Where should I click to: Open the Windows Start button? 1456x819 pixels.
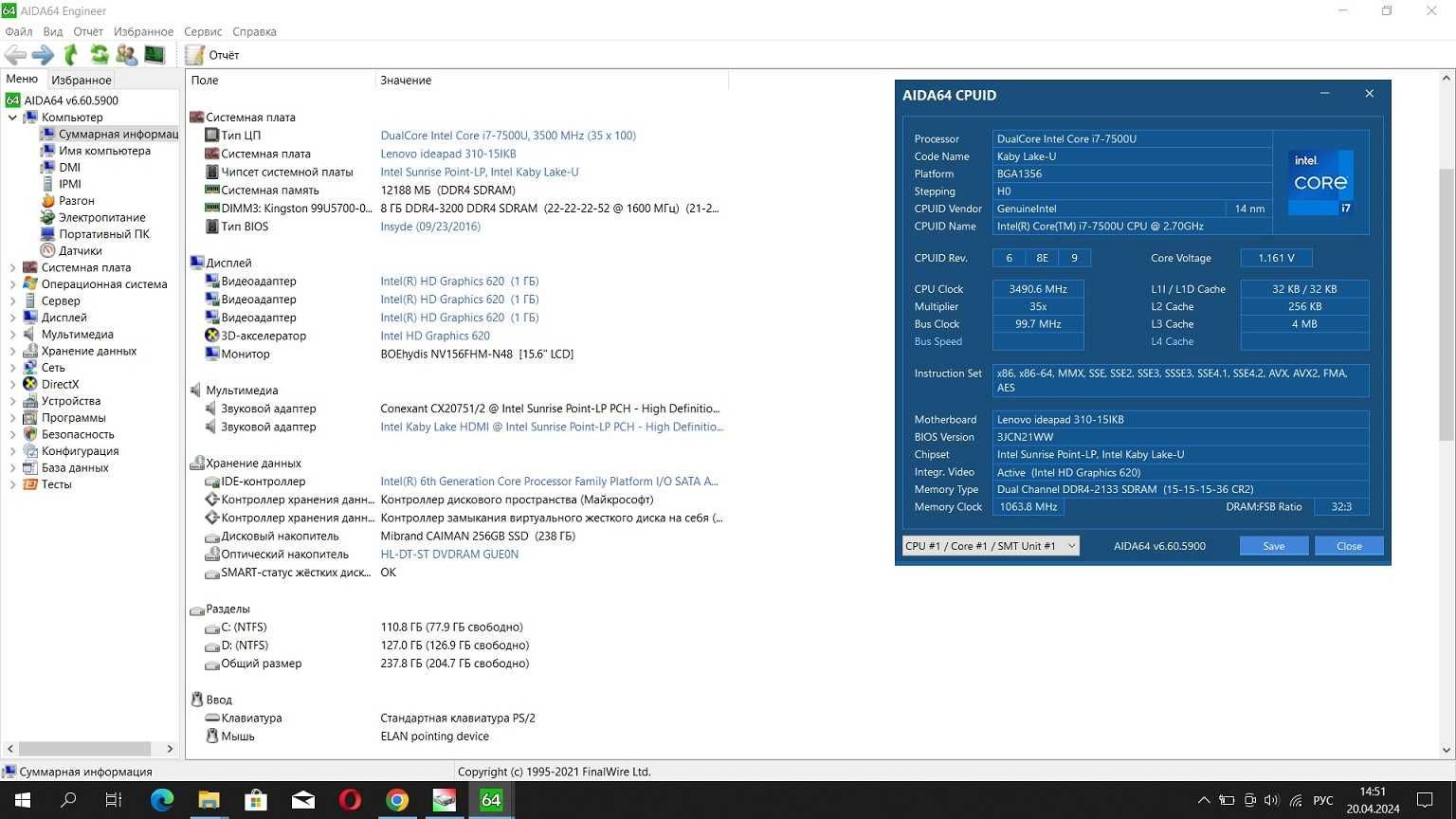point(23,800)
